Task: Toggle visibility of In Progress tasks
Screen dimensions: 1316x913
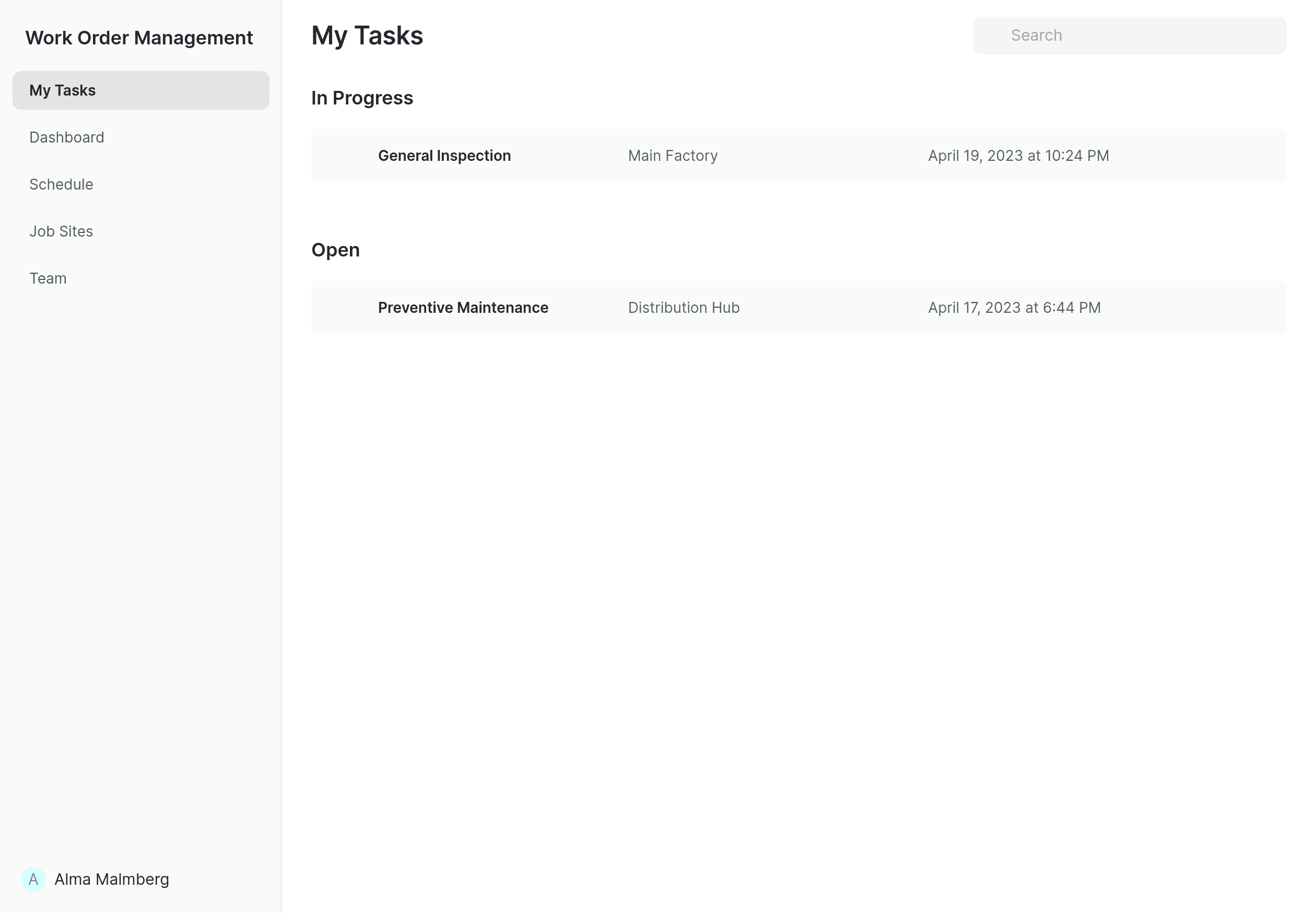Action: [363, 97]
